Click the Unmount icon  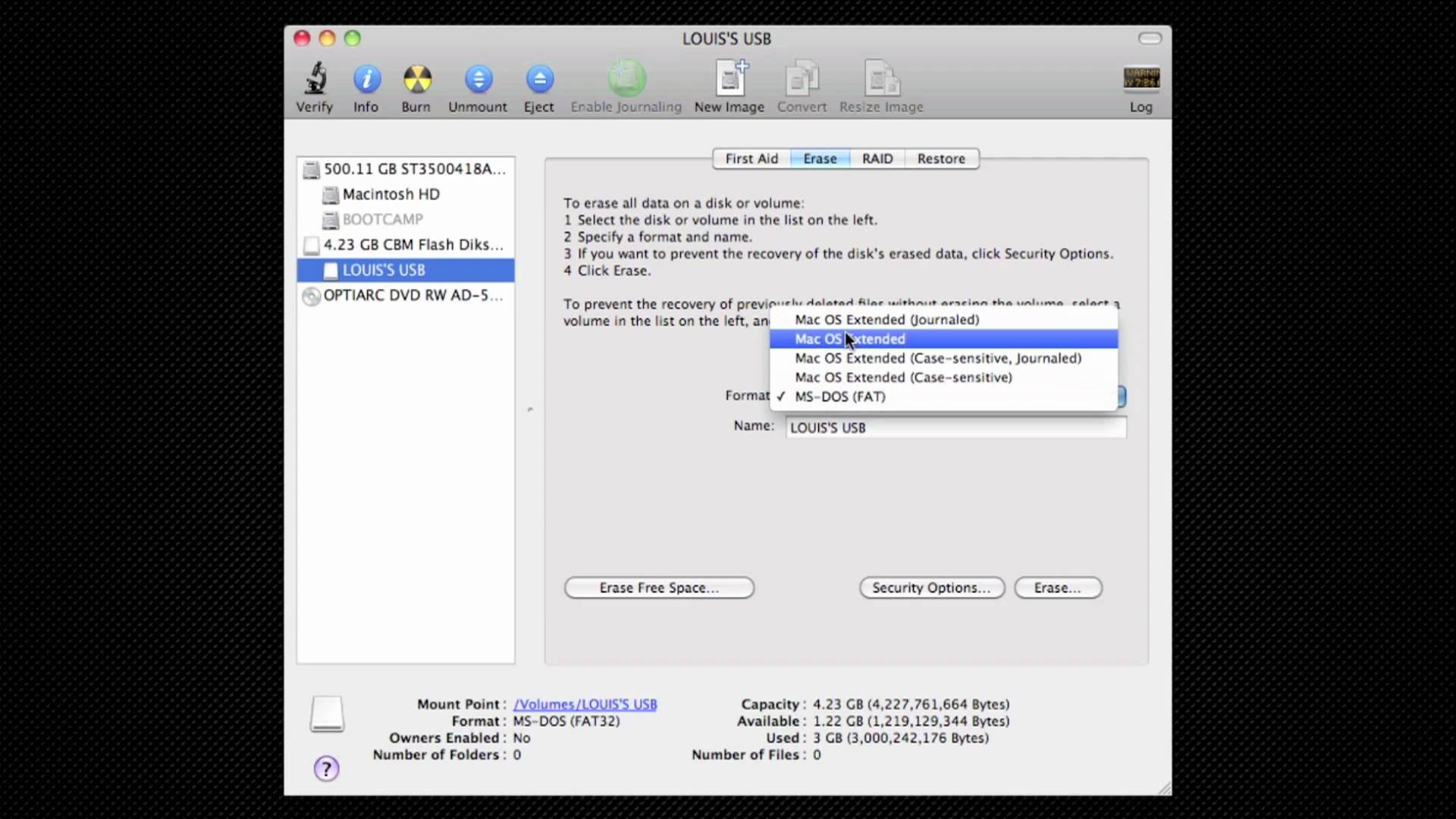tap(477, 86)
